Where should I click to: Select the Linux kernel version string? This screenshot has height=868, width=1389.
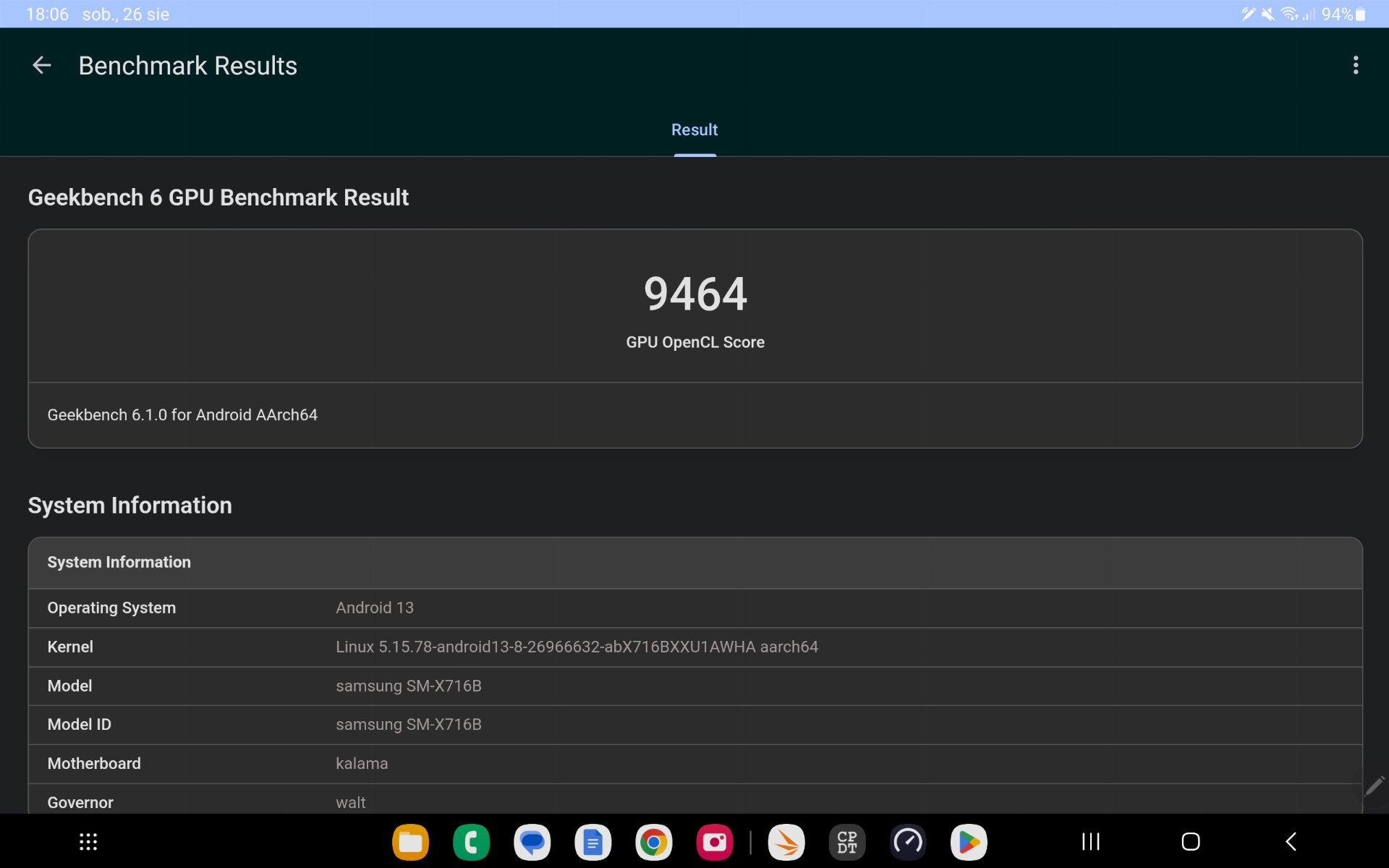click(577, 647)
